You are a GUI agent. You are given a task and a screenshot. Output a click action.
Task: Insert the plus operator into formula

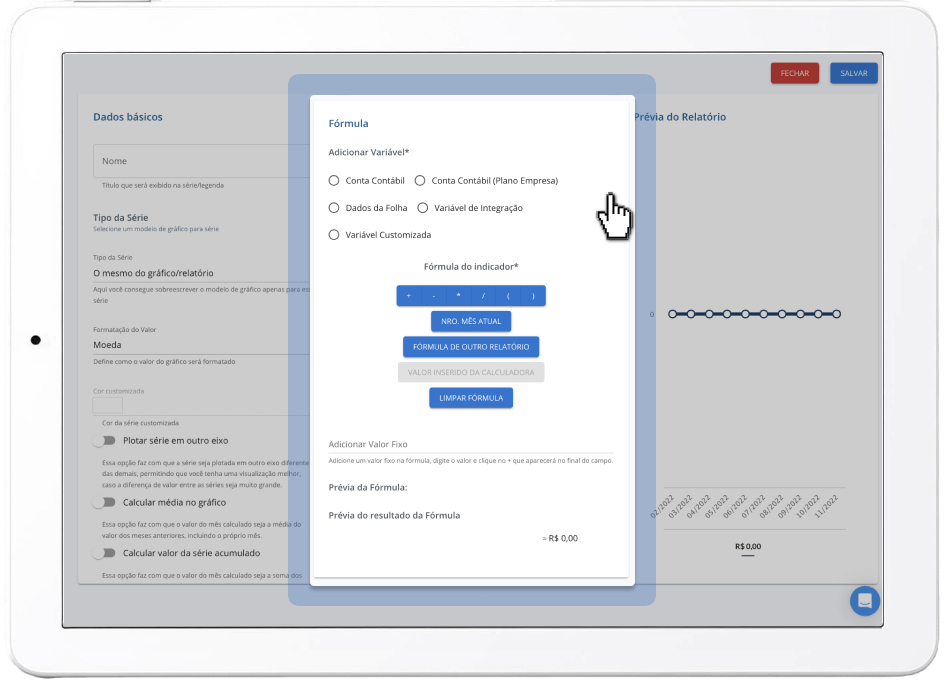coord(409,296)
